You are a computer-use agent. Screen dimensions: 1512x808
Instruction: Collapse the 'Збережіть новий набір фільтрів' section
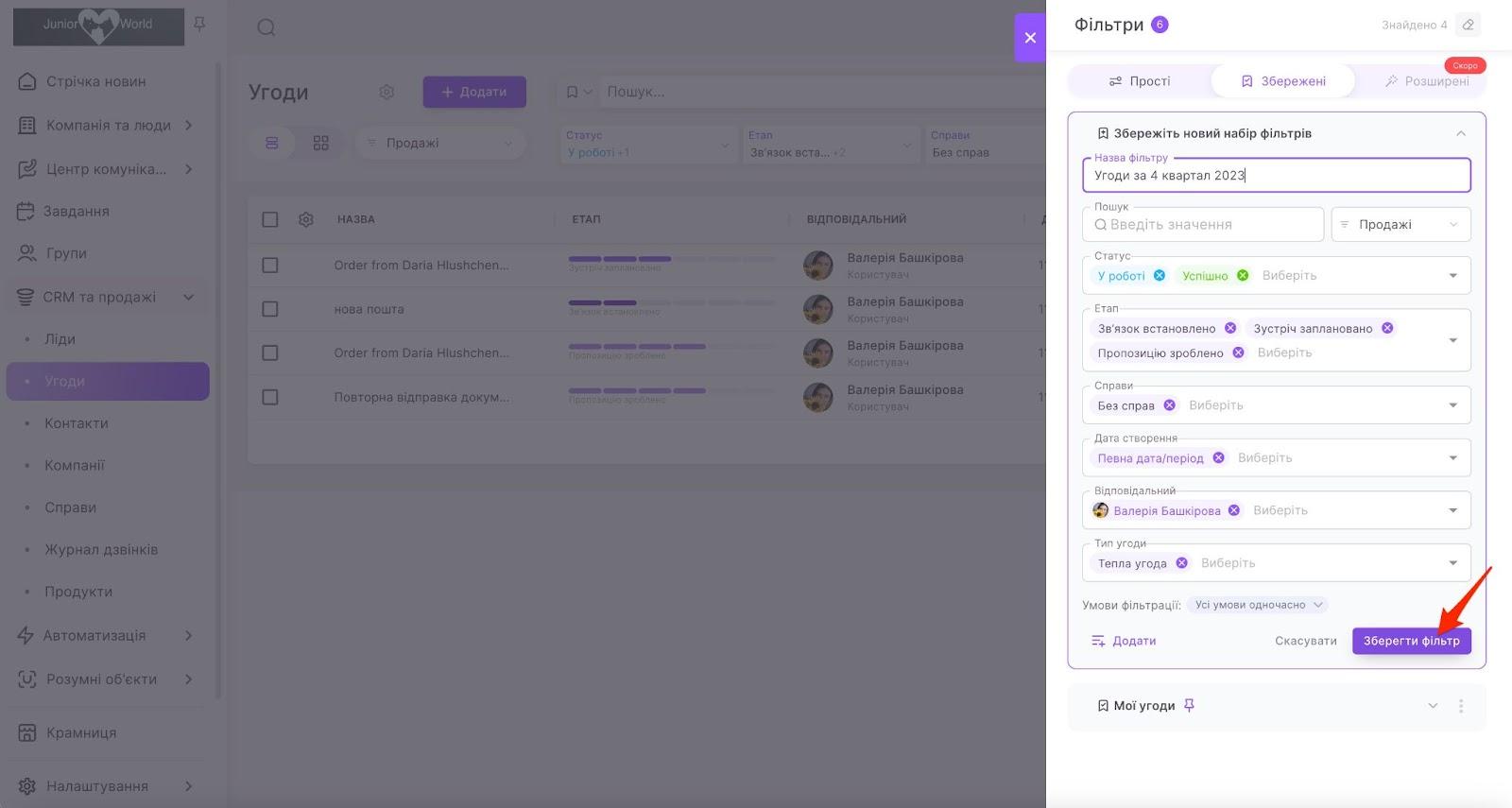coord(1461,133)
